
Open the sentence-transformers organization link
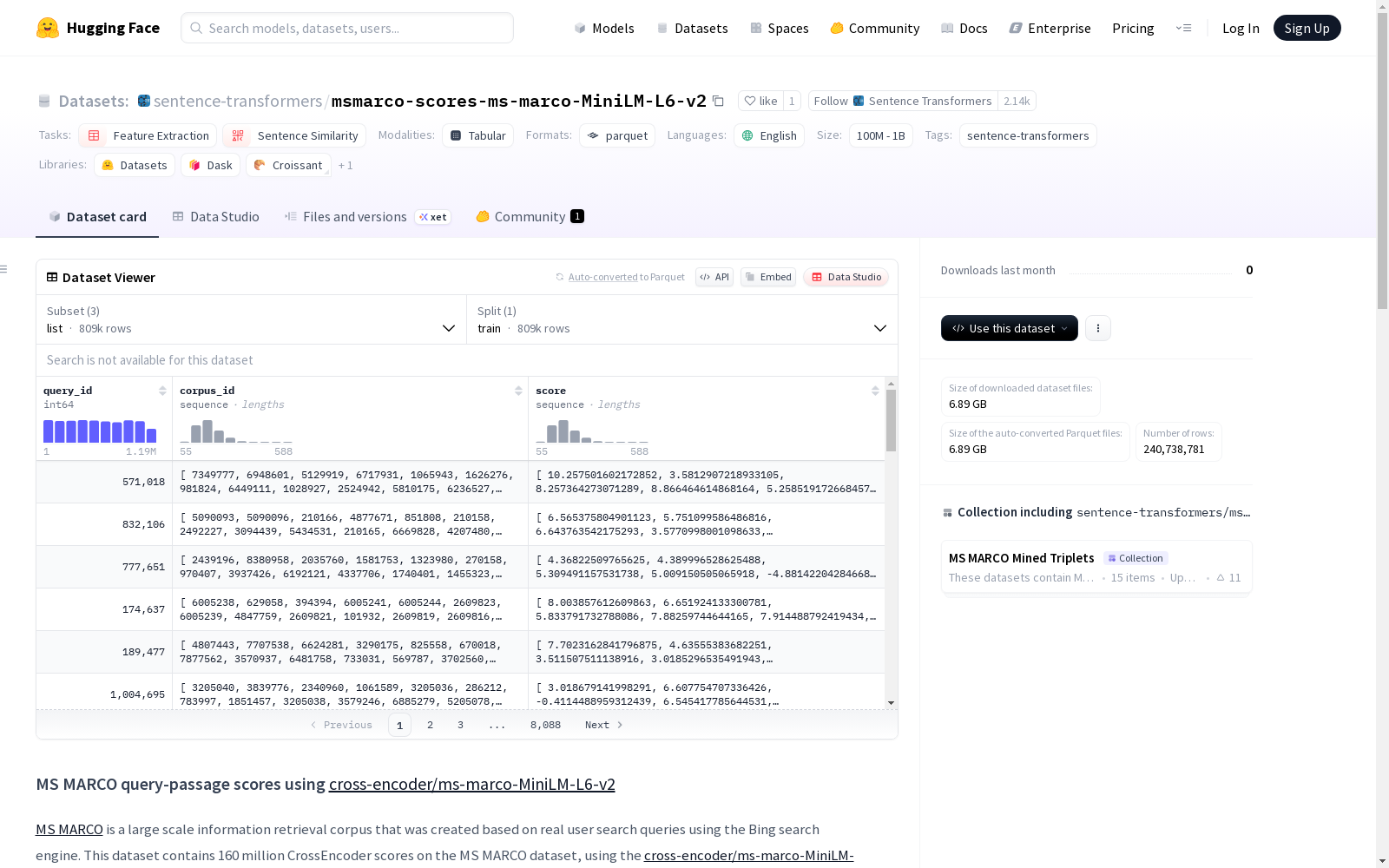(238, 101)
